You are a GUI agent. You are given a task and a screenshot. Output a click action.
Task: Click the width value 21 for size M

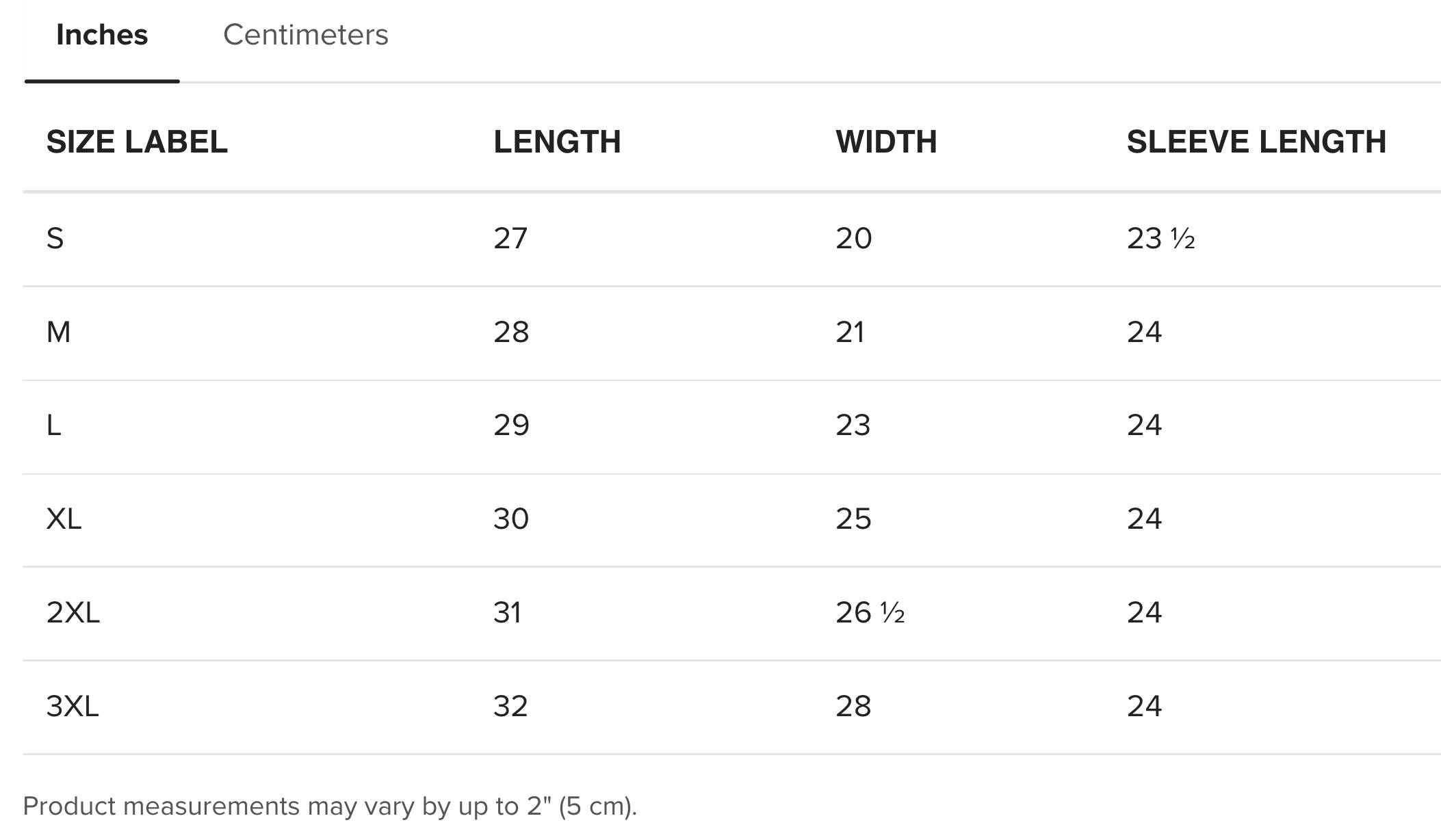pos(850,332)
